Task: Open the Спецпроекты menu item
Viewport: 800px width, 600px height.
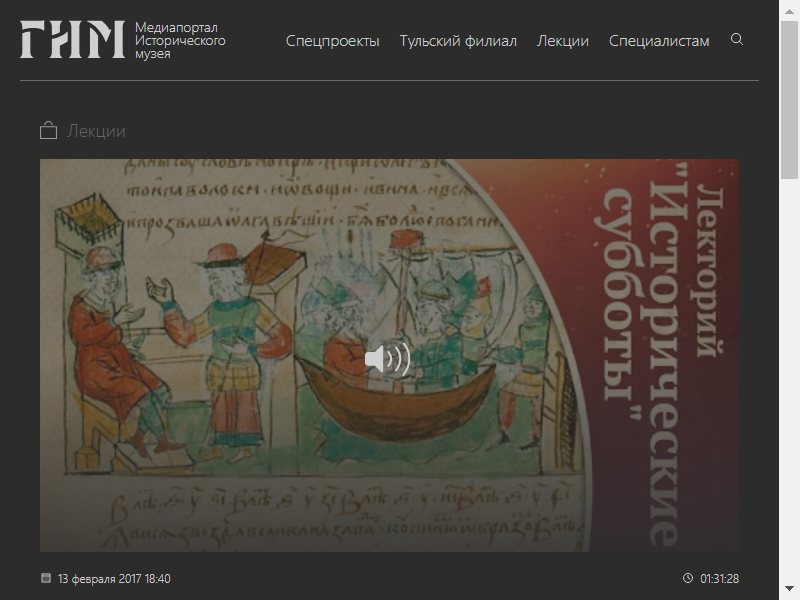Action: click(333, 41)
